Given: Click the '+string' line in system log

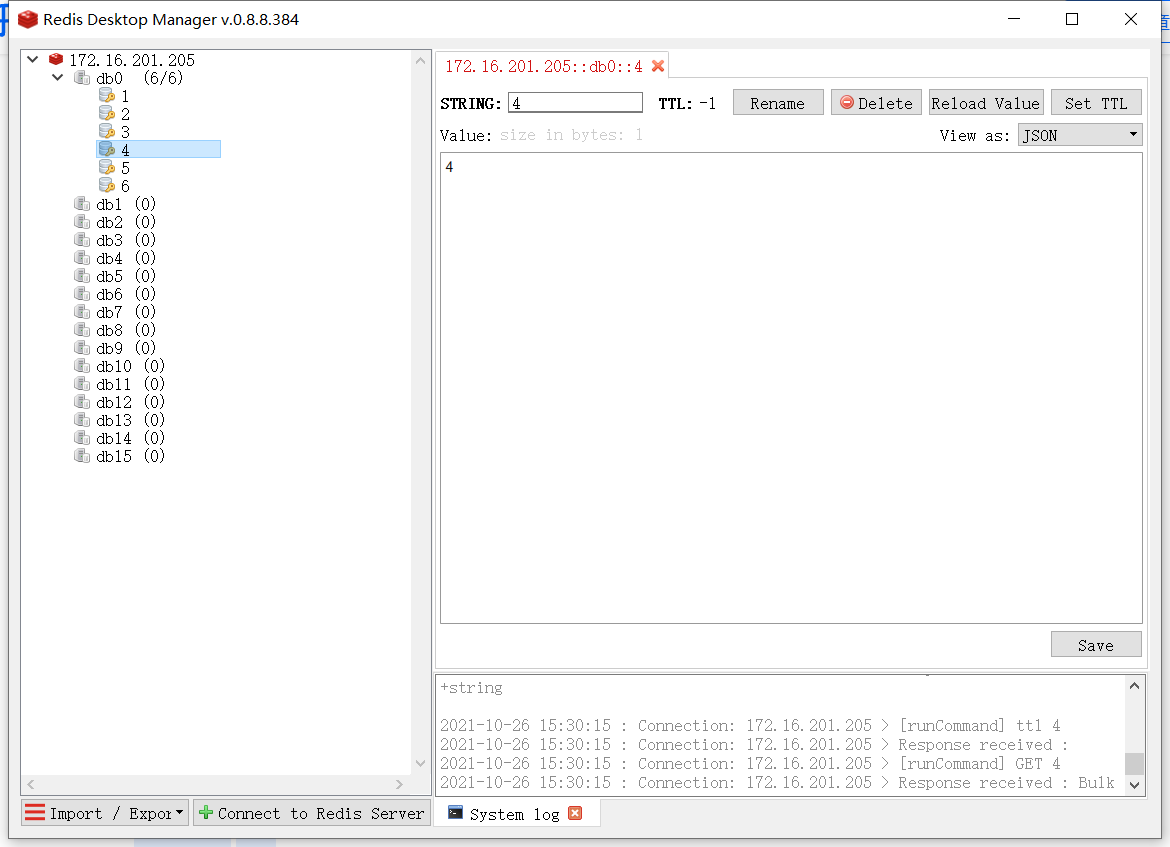Looking at the screenshot, I should [472, 687].
